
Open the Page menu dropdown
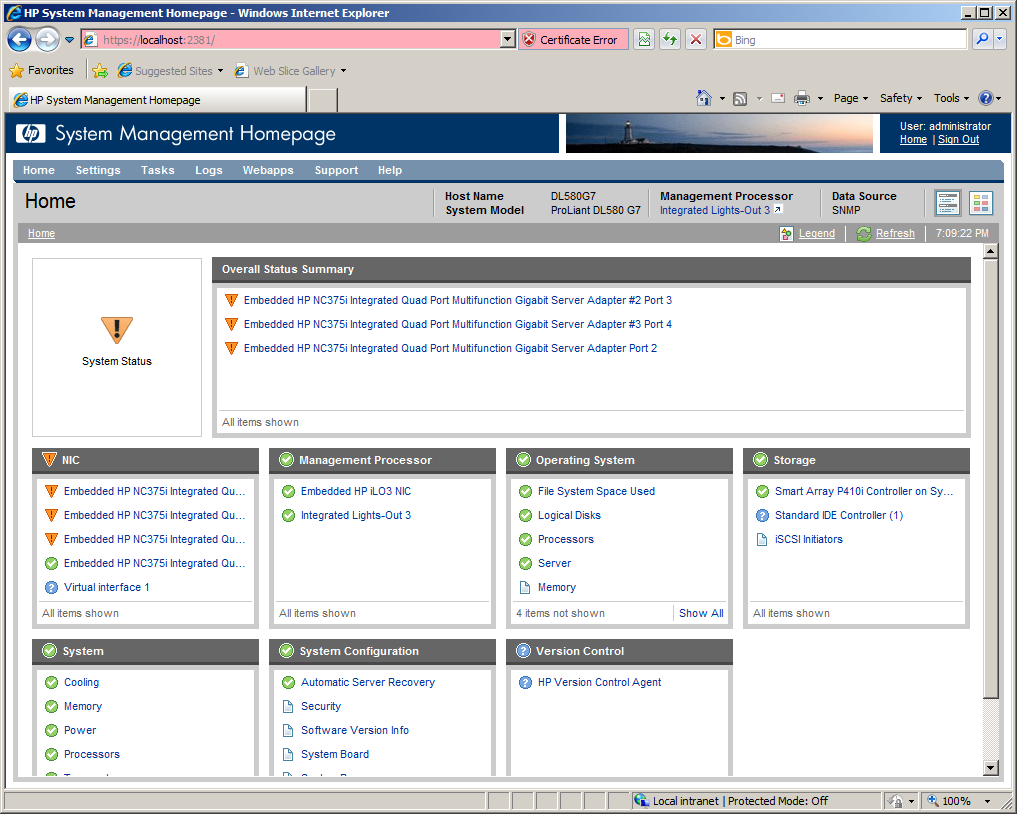click(x=850, y=98)
